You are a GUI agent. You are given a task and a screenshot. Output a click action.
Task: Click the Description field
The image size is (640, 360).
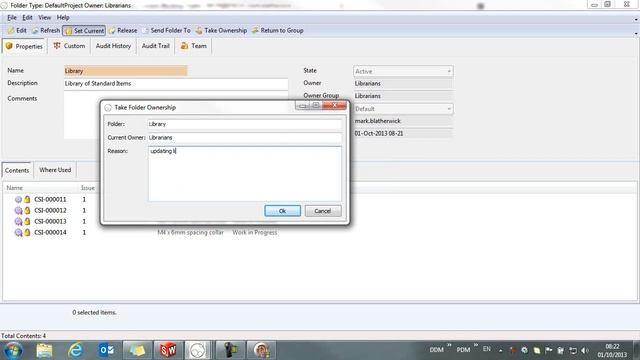click(x=176, y=84)
